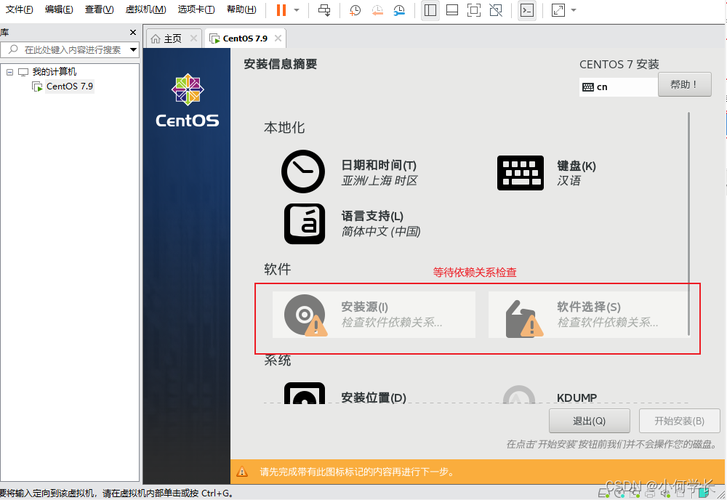
Task: Pause the virtual machine with the orange button
Action: tap(281, 10)
